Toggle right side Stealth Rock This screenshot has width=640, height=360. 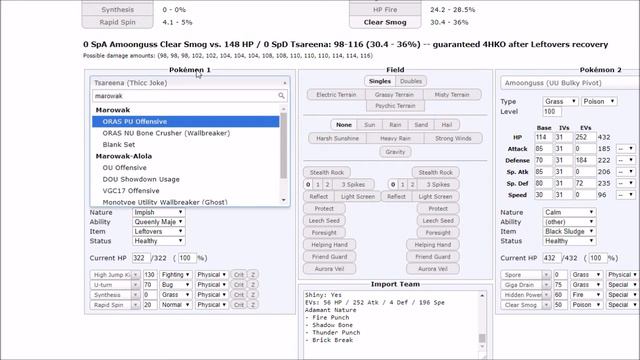(436, 173)
